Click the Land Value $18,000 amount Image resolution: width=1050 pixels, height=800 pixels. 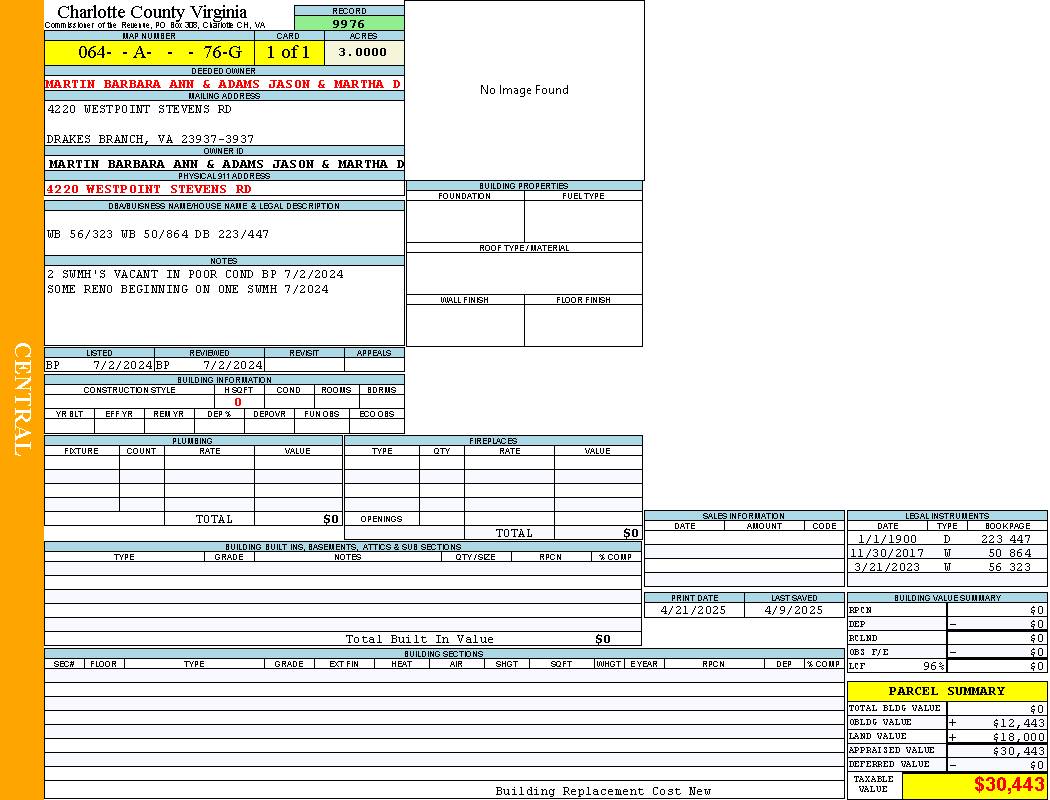tap(1018, 737)
